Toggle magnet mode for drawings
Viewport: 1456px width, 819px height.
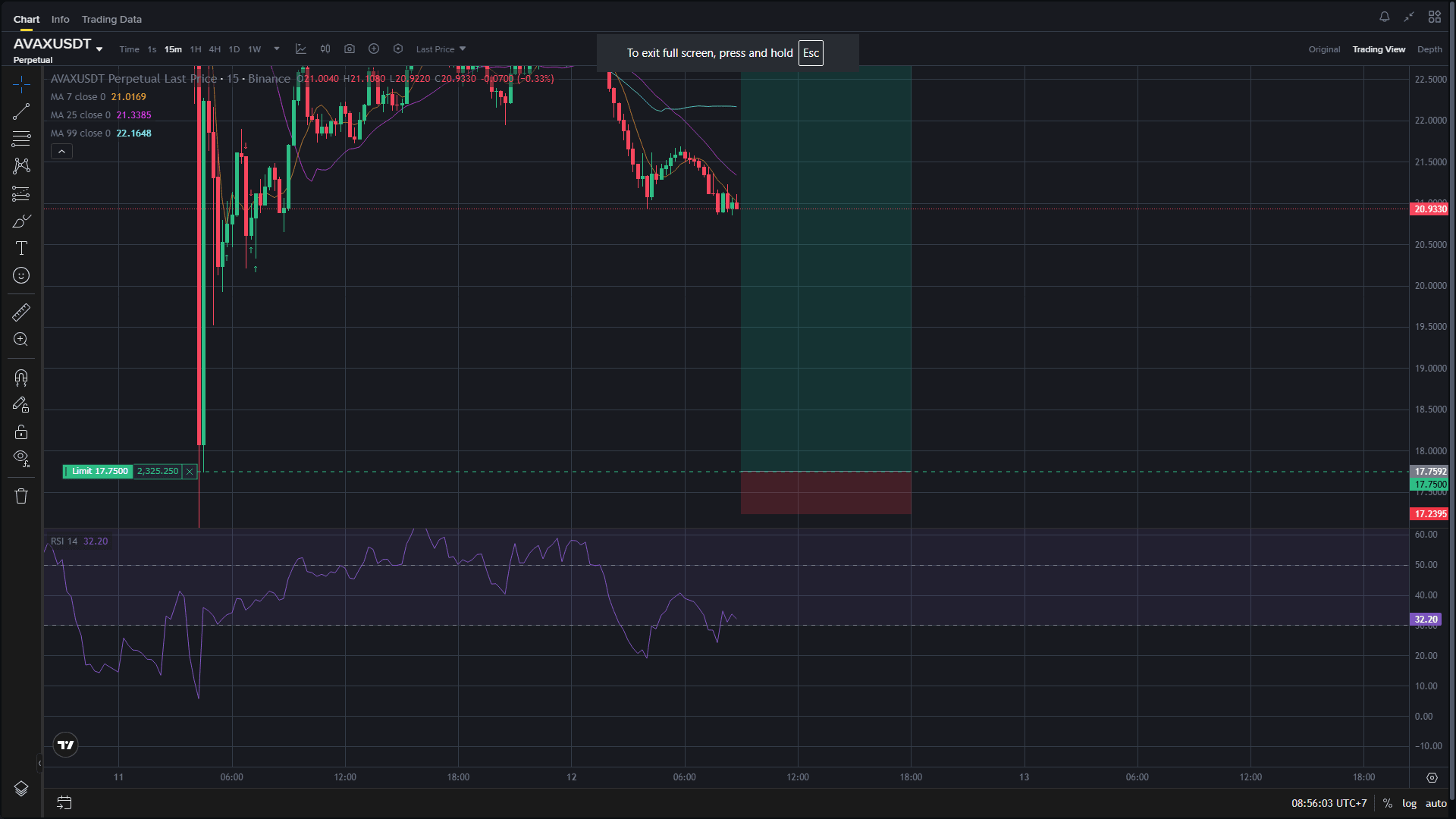[x=21, y=378]
